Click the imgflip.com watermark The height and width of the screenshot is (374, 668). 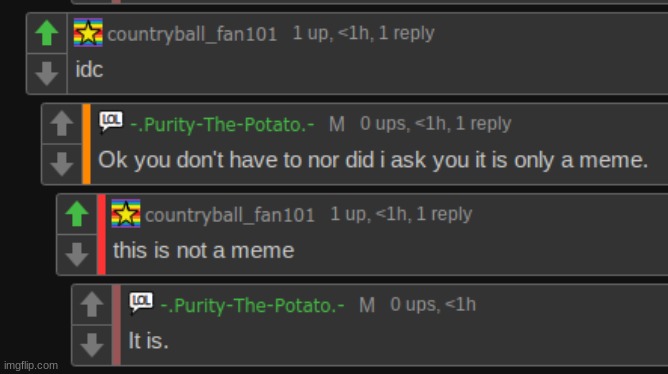(x=31, y=365)
